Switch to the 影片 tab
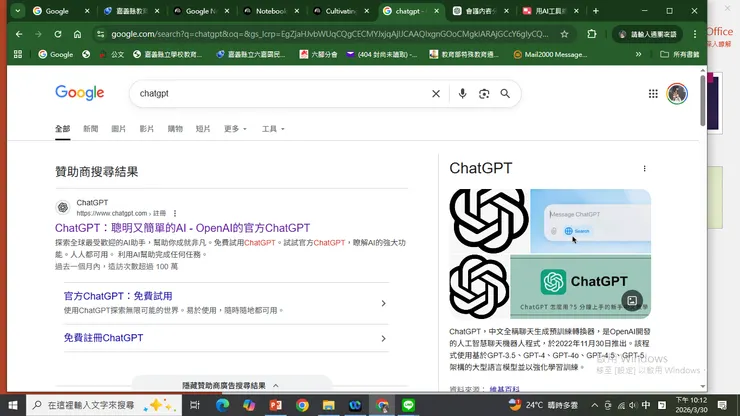Image resolution: width=740 pixels, height=416 pixels. pos(147,129)
